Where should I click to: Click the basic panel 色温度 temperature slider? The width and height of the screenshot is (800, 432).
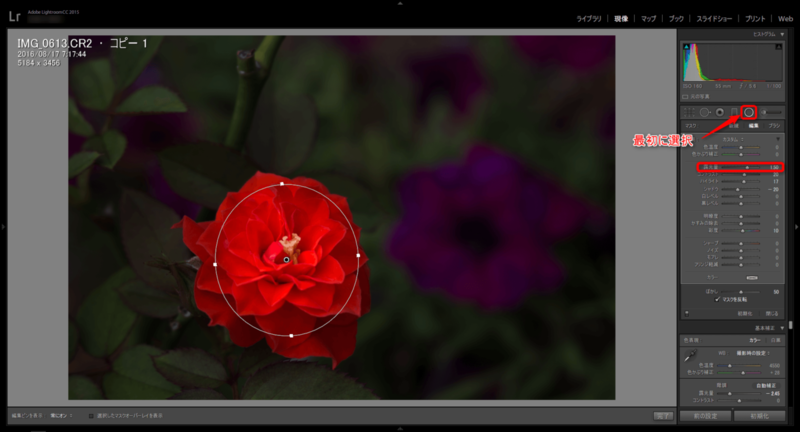point(739,365)
